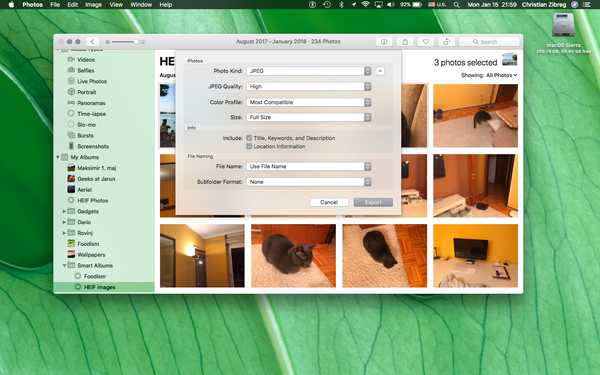Open the Info button in Photos toolbar
Viewport: 600px width, 375px height.
click(x=384, y=42)
